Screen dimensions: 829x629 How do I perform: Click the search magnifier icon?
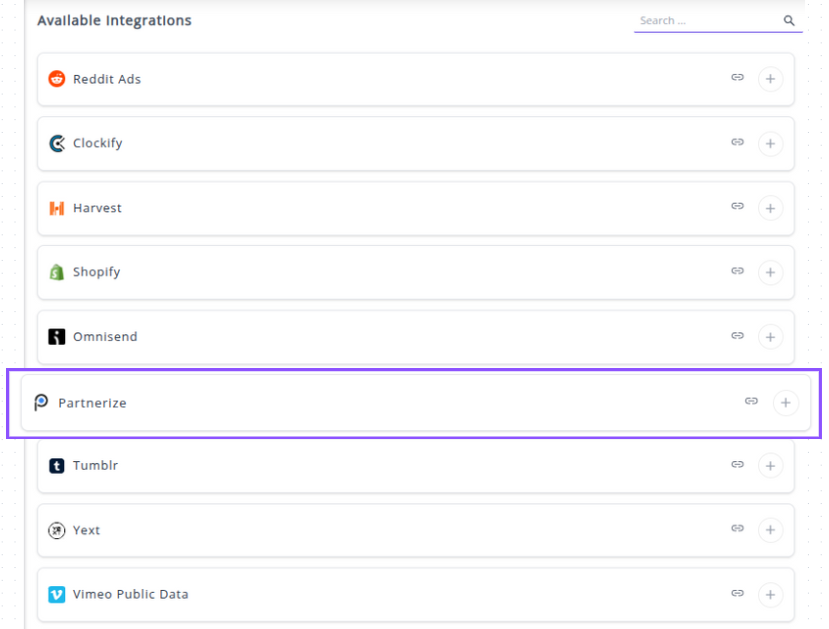[789, 21]
